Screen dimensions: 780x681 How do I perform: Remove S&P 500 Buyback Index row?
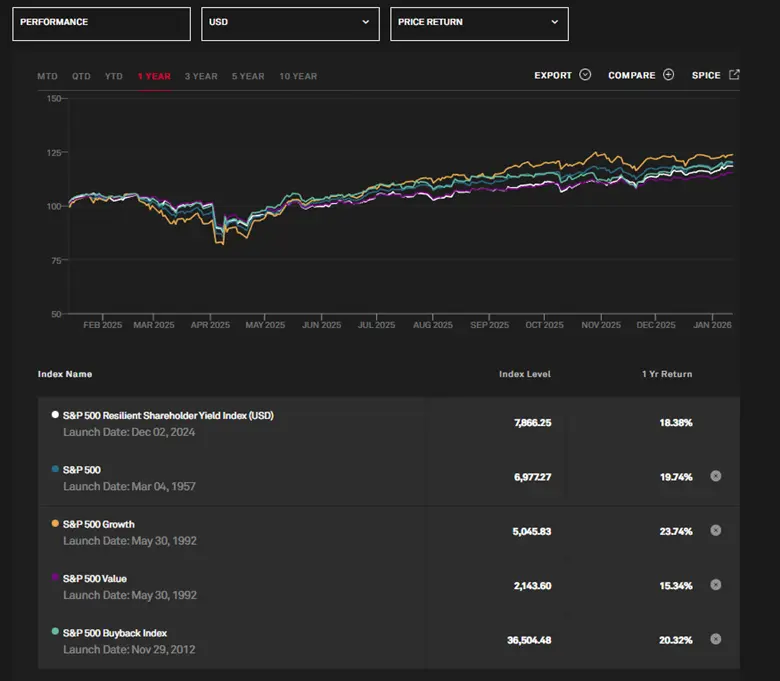click(x=715, y=639)
